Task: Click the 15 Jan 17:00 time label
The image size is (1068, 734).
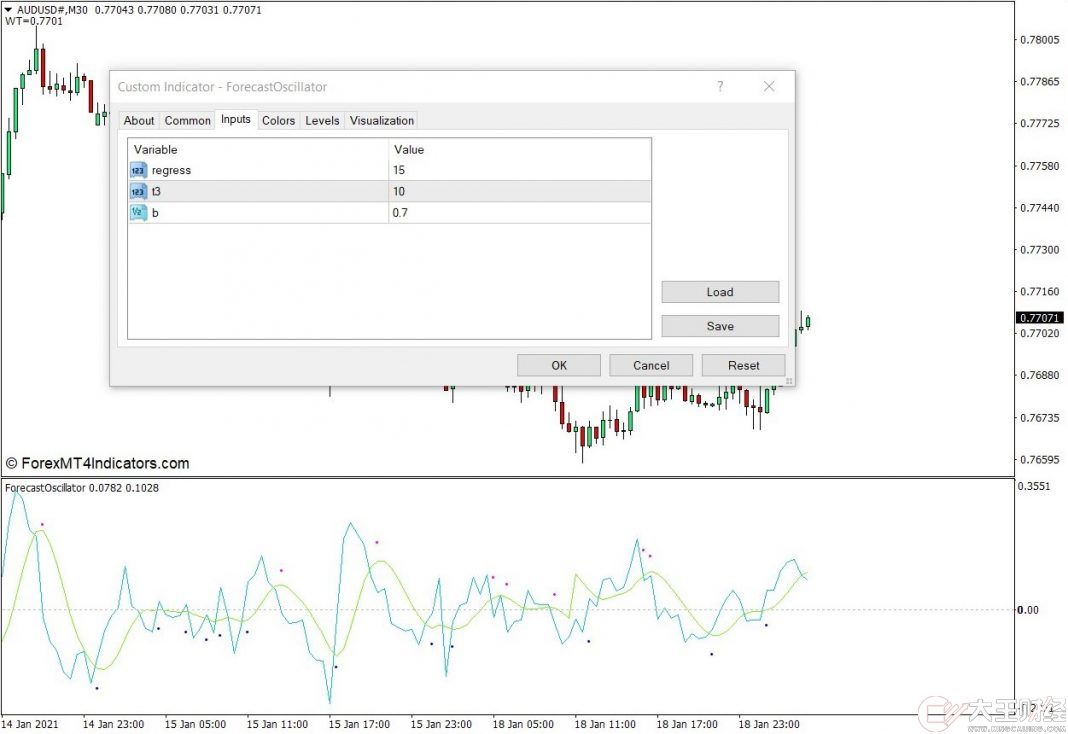Action: point(359,724)
